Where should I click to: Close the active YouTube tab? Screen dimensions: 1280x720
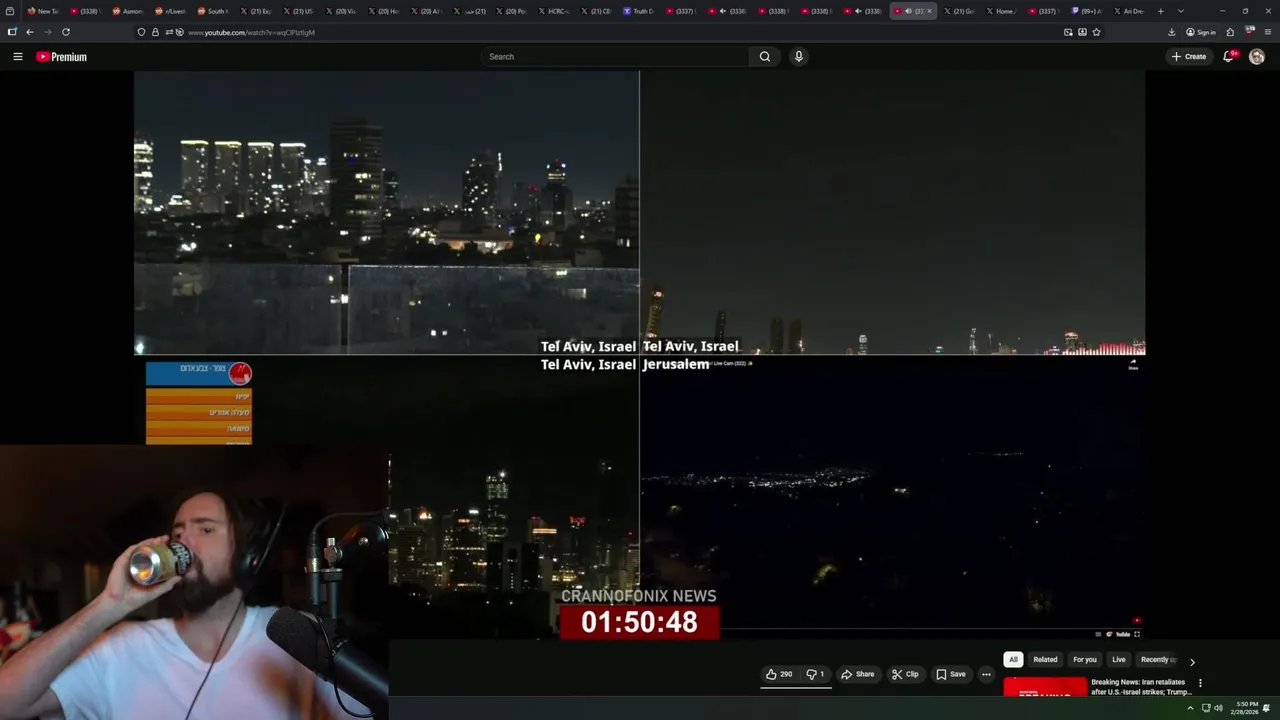(x=929, y=11)
